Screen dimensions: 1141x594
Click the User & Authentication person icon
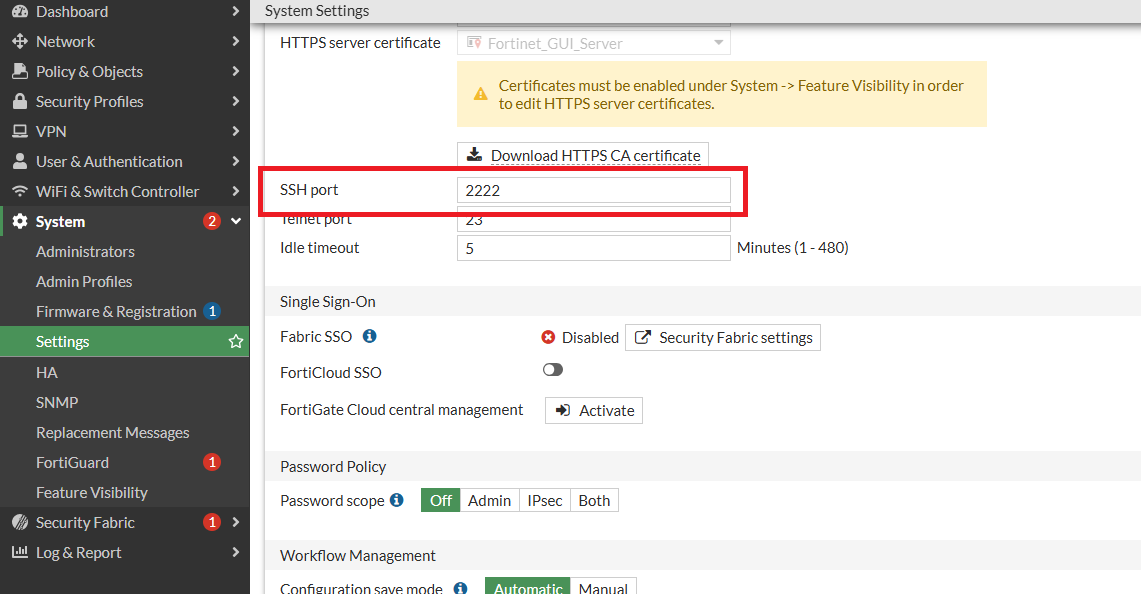click(20, 161)
